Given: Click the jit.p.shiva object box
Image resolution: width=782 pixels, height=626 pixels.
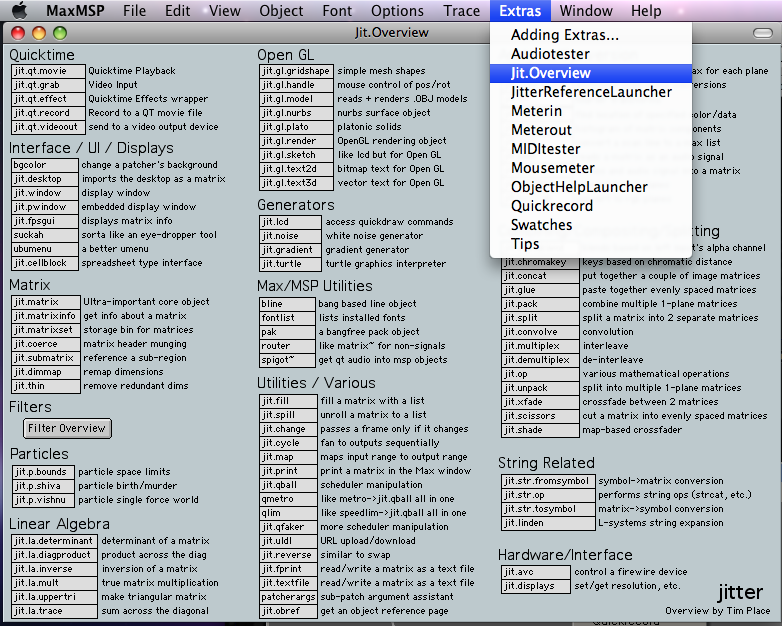Looking at the screenshot, I should 43,486.
